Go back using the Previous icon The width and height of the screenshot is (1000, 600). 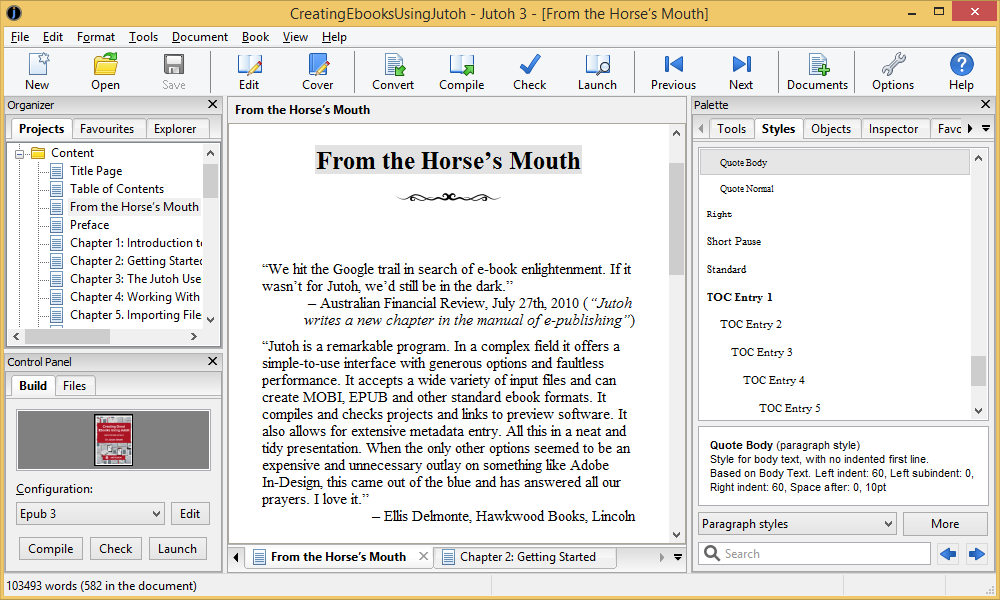click(x=672, y=70)
